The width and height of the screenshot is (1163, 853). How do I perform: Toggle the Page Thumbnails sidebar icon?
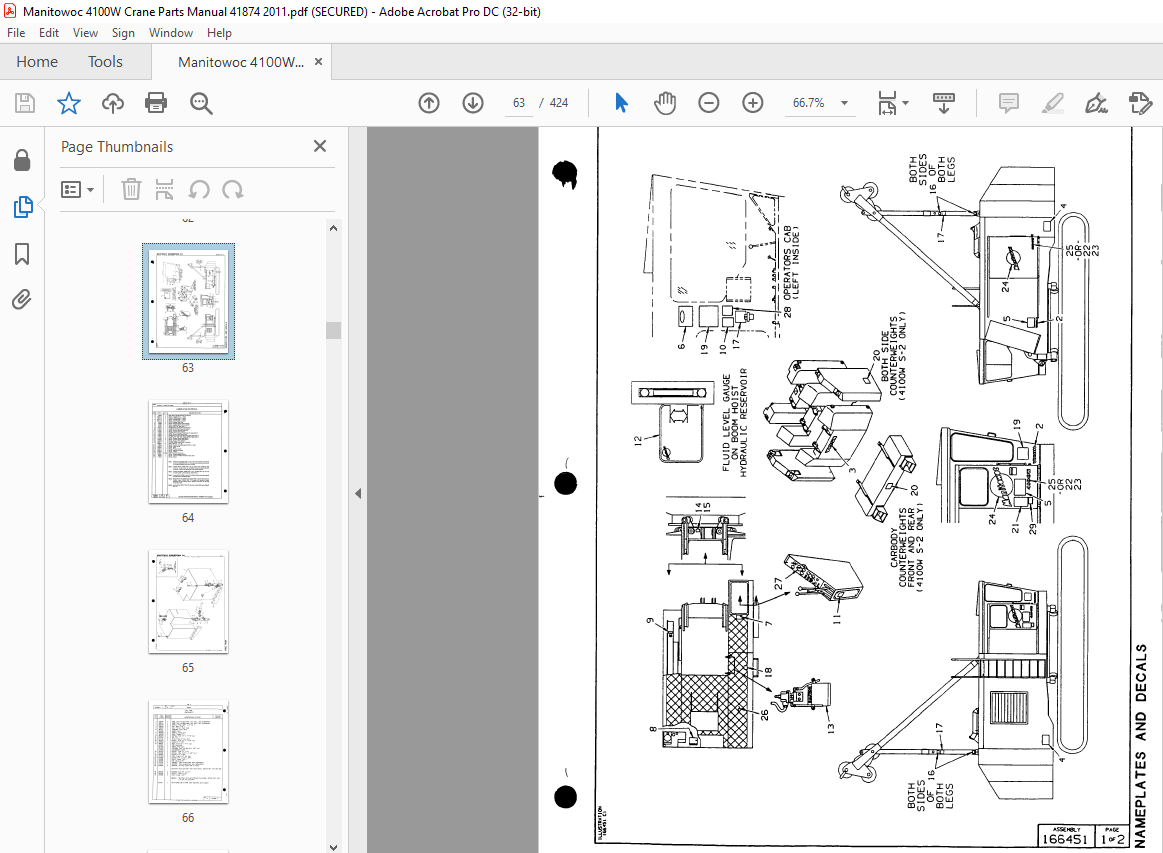pyautogui.click(x=22, y=207)
